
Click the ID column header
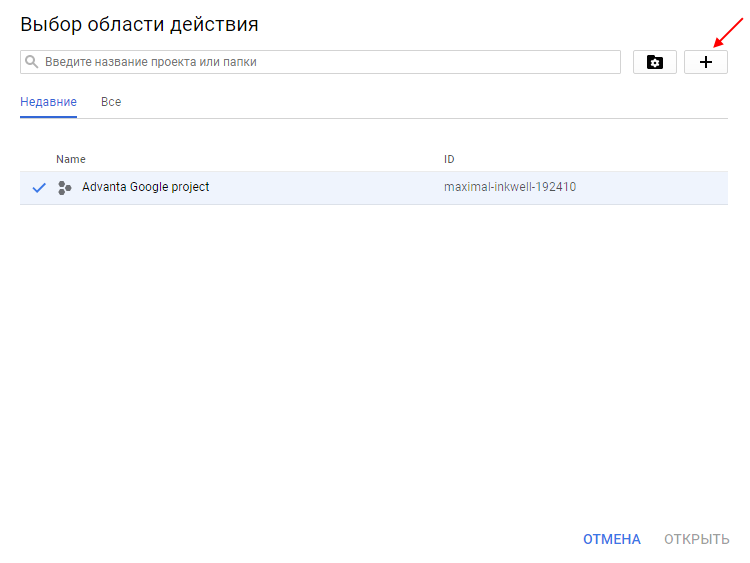tap(450, 159)
